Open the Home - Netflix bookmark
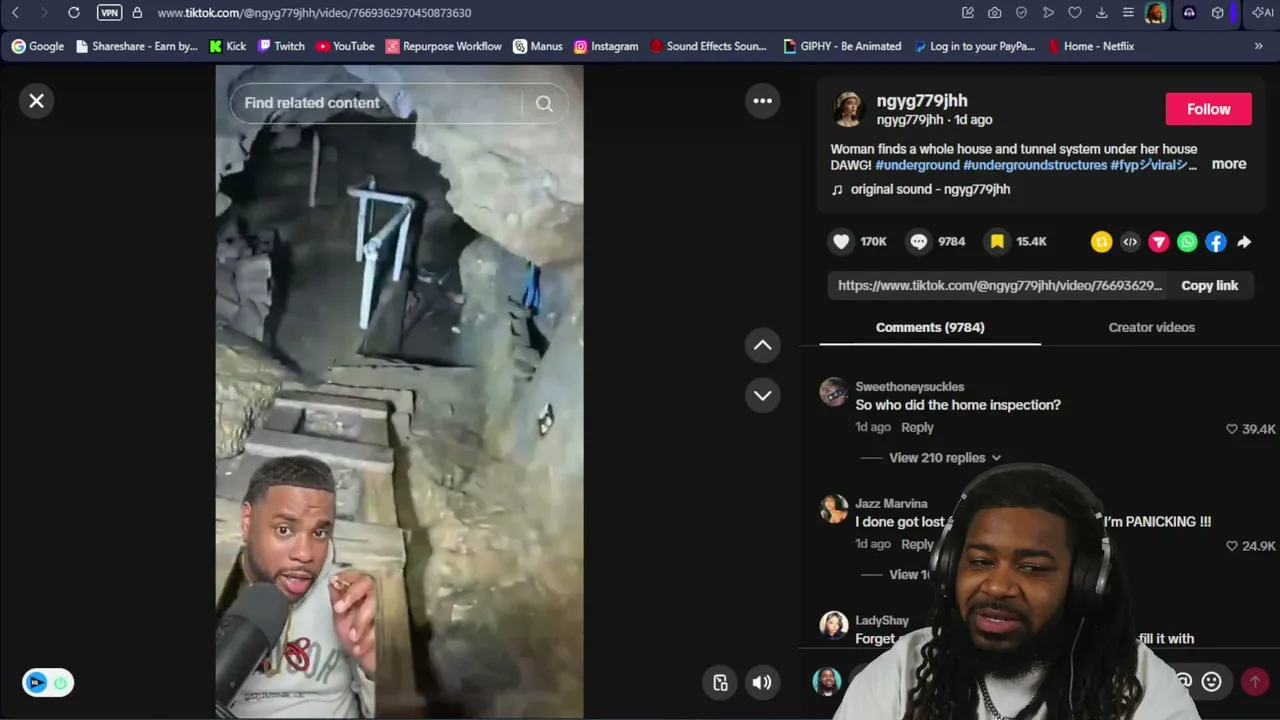The image size is (1280, 720). coord(1090,46)
